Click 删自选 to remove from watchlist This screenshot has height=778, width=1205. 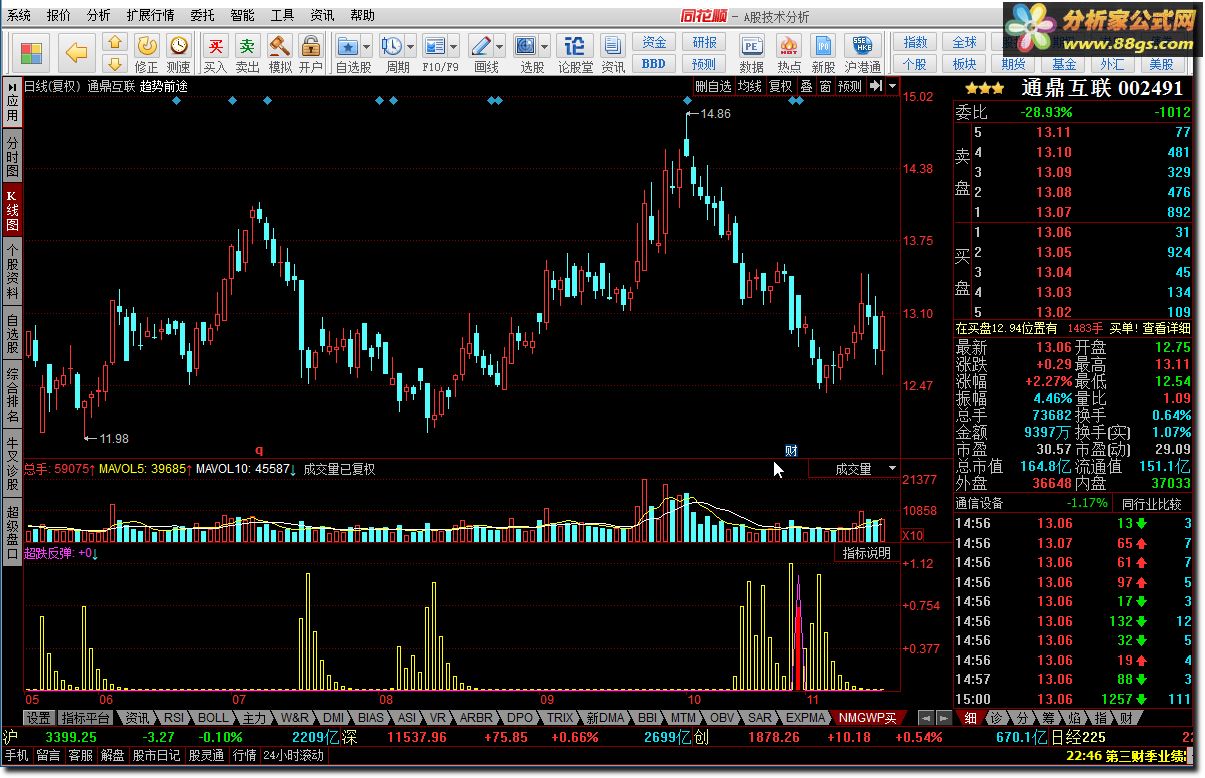713,86
